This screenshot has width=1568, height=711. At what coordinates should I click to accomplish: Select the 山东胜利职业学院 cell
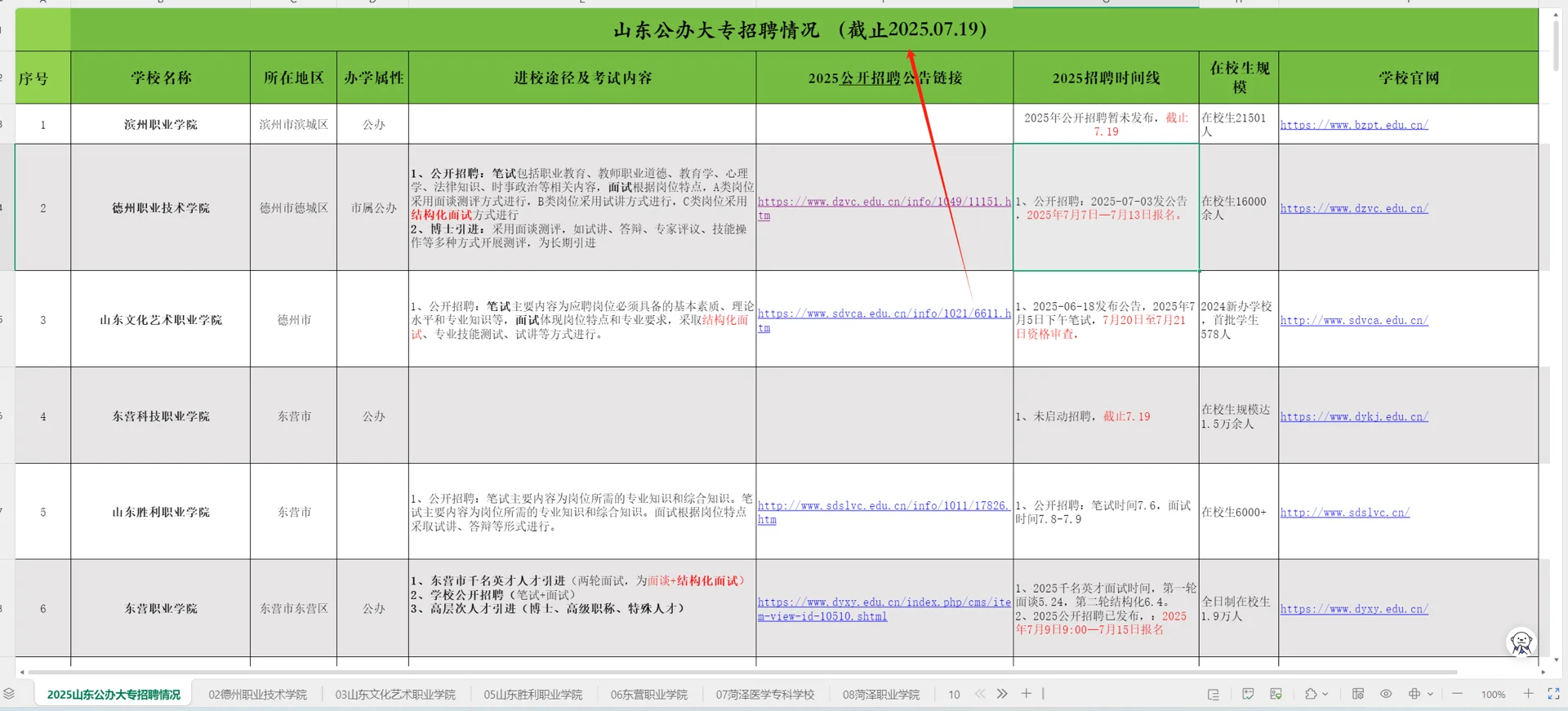click(161, 512)
